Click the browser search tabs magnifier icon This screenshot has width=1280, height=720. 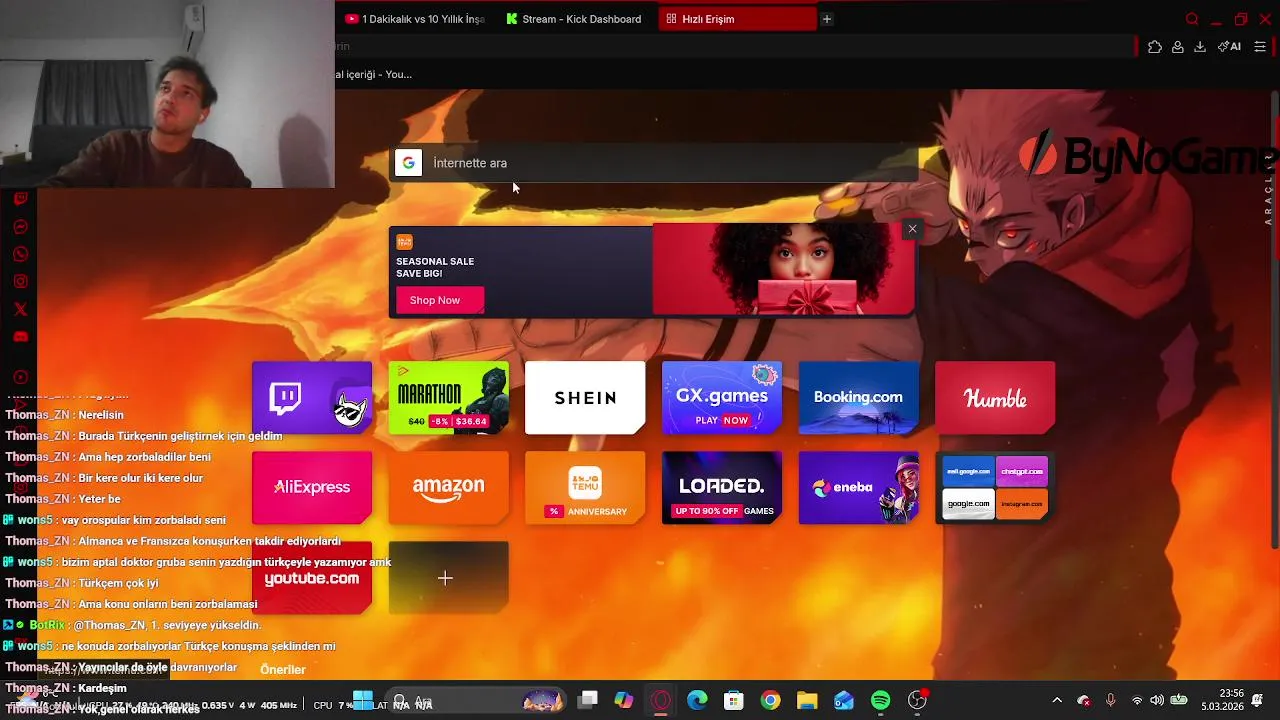coord(1191,19)
